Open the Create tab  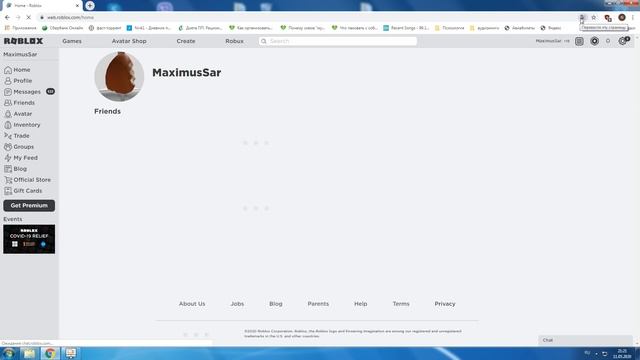point(186,41)
